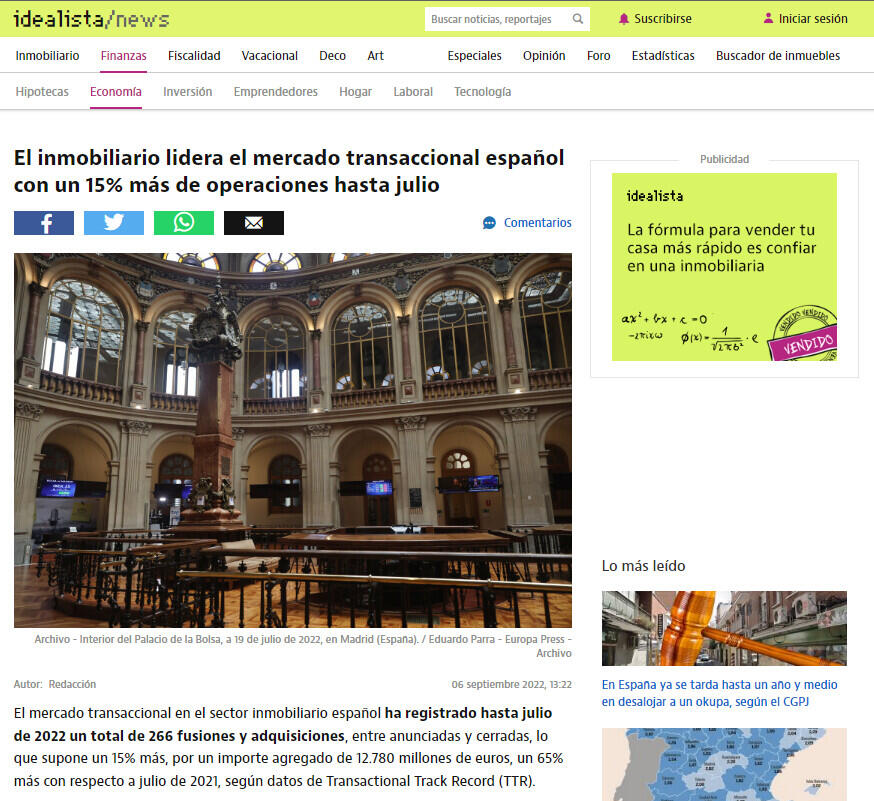Click the Iniciar sesión user icon
The width and height of the screenshot is (874, 801).
(x=768, y=19)
